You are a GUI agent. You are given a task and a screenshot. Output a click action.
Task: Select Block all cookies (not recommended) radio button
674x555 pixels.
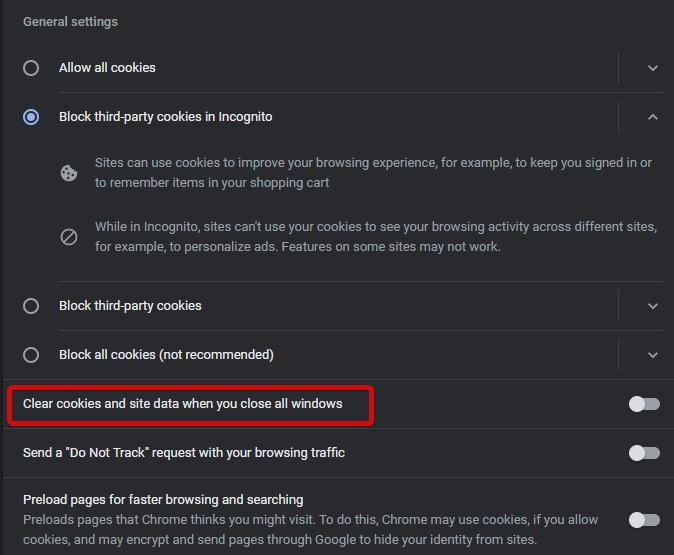click(31, 355)
